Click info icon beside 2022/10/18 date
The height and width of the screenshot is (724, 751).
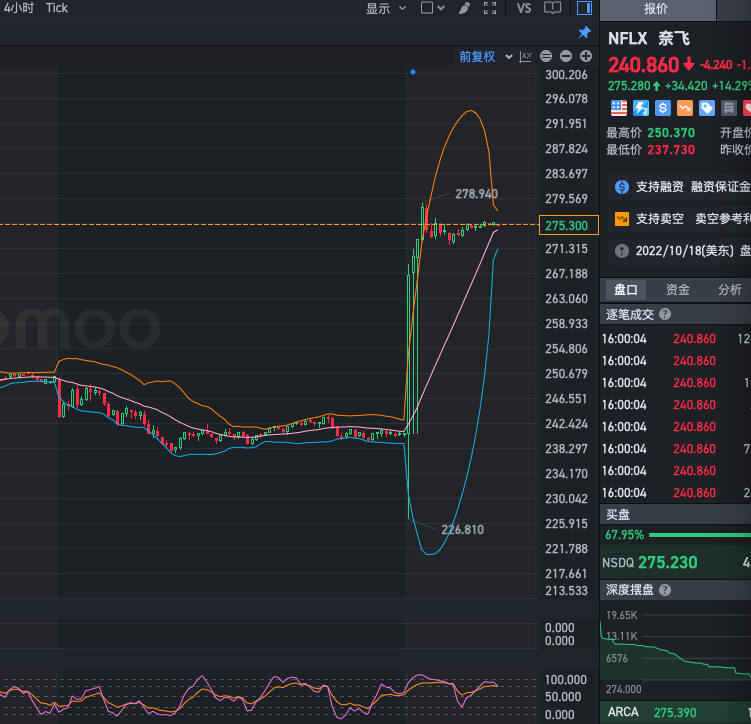point(622,251)
